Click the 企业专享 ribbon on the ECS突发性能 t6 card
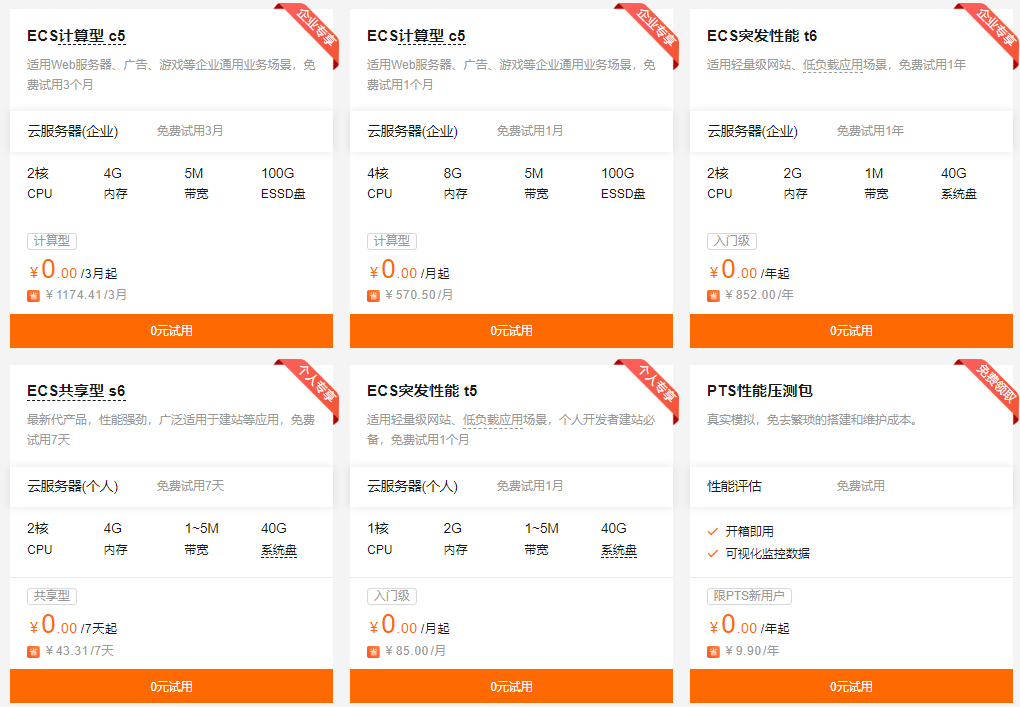Viewport: 1020px width, 707px height. coord(991,31)
